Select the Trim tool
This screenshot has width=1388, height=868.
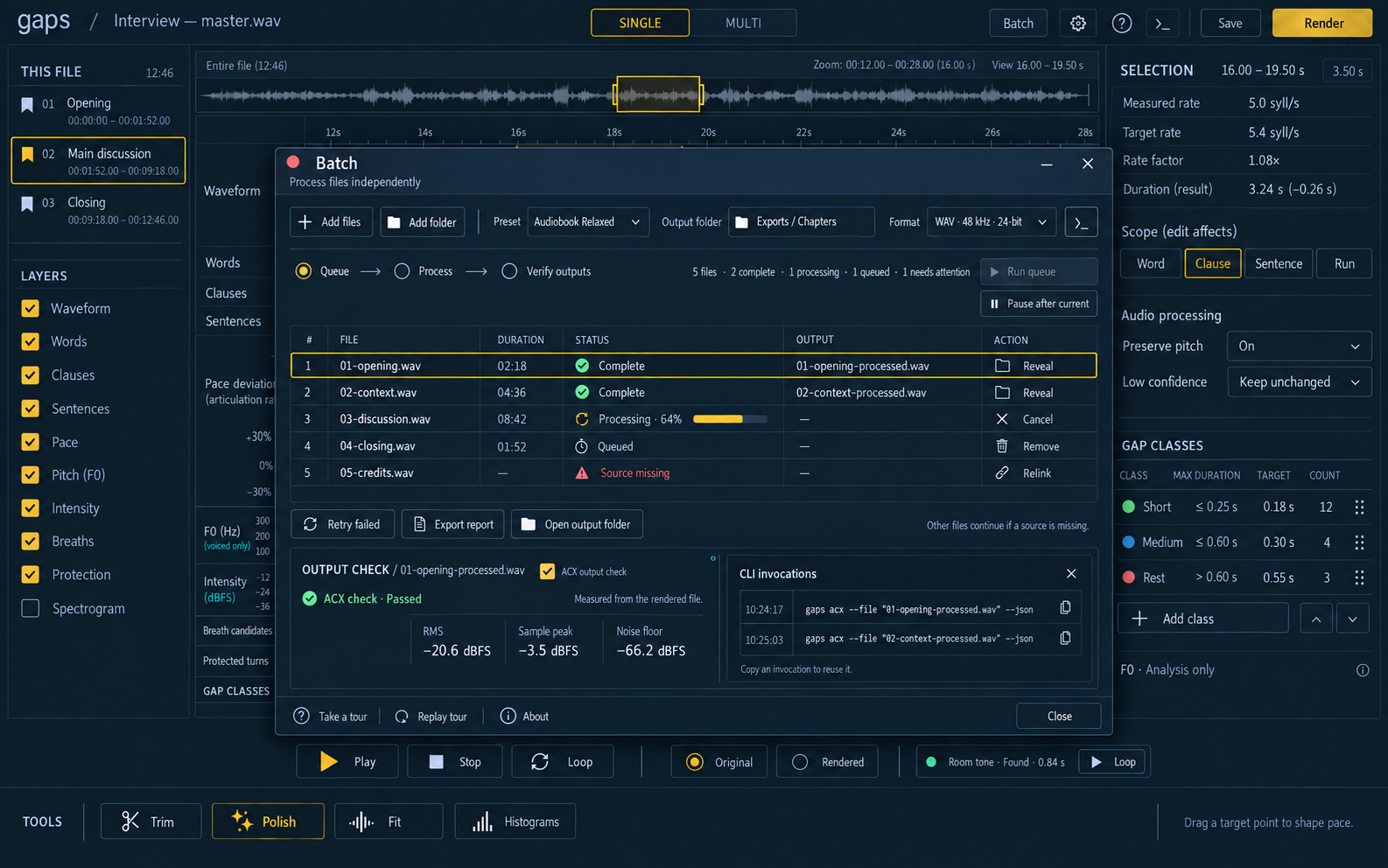(151, 822)
